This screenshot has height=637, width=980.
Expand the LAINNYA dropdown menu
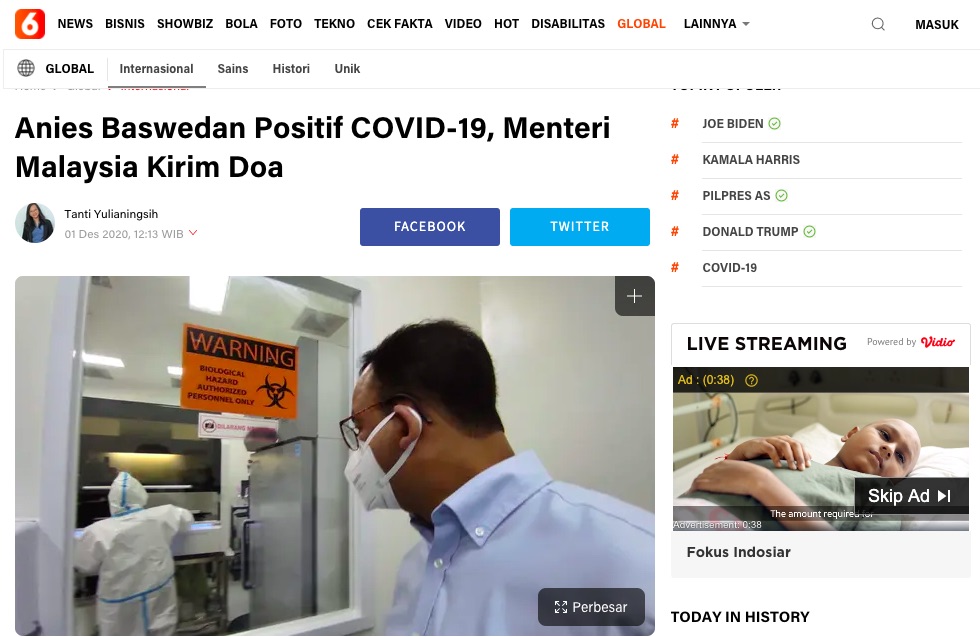click(x=716, y=24)
